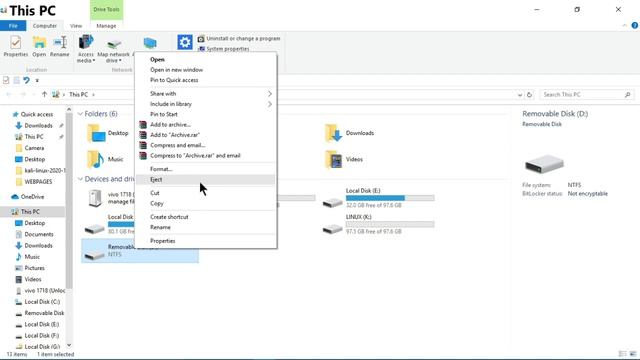The height and width of the screenshot is (360, 640).
Task: Click System properties in the ribbon
Action: 224,49
